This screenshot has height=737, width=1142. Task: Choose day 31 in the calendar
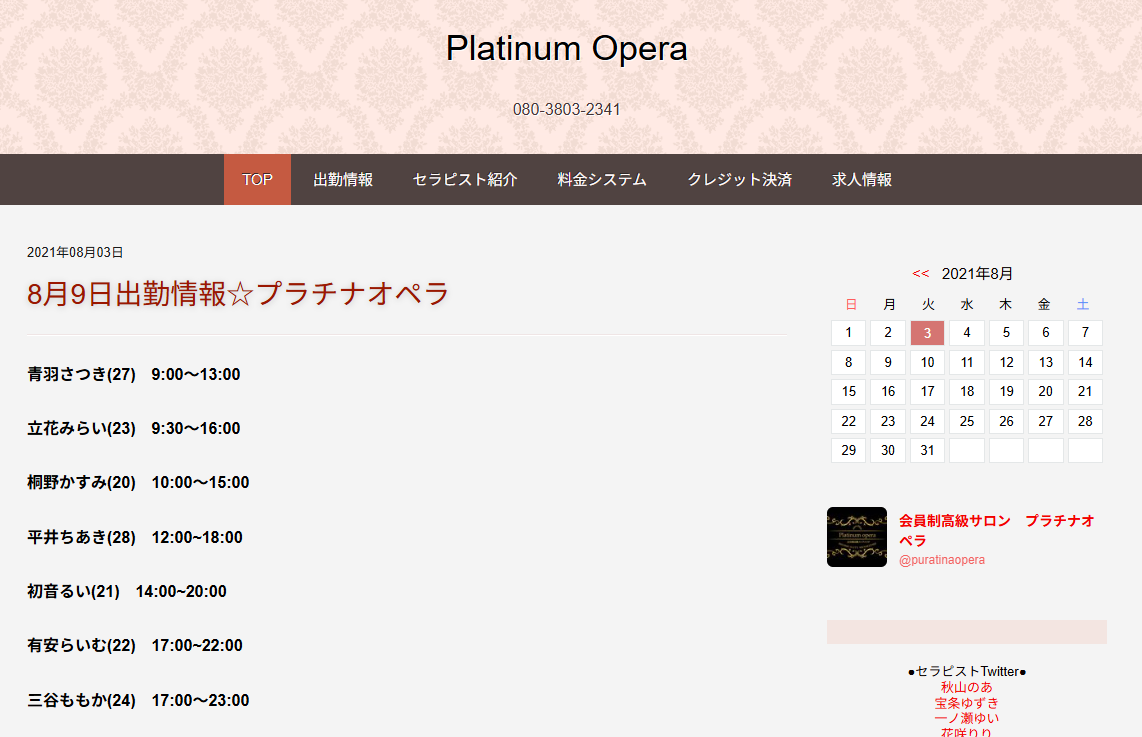point(927,450)
